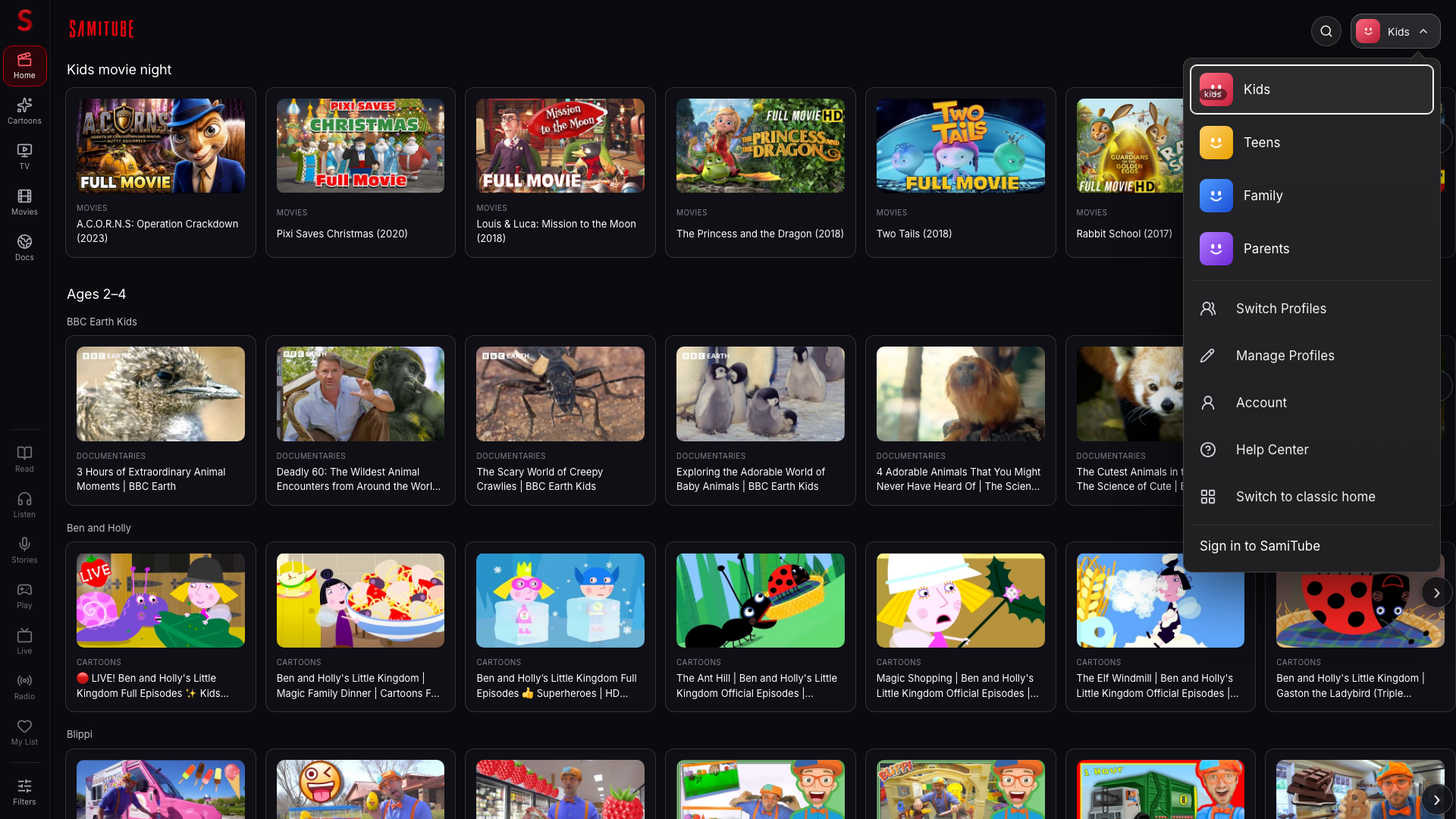Open Magic Shopping episode thumbnail
This screenshot has width=1456, height=819.
[961, 601]
